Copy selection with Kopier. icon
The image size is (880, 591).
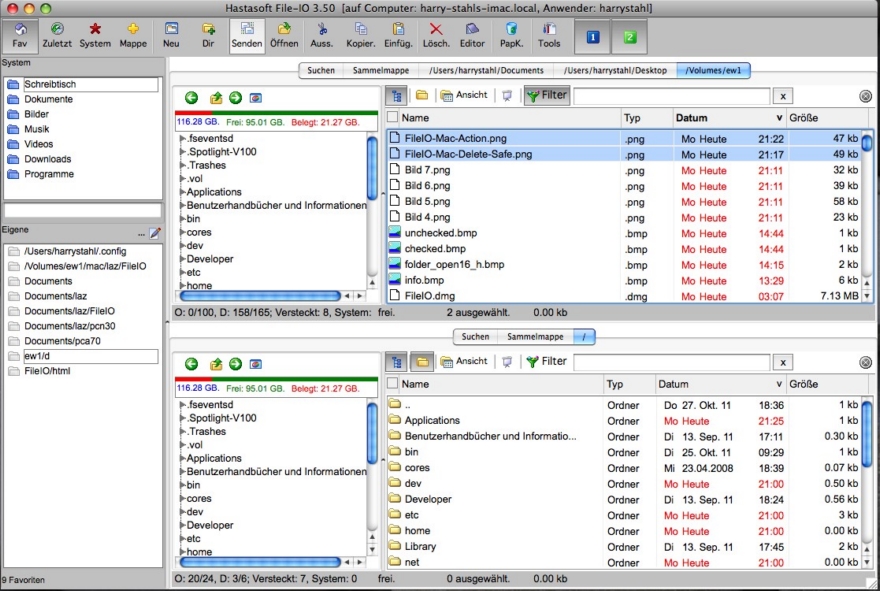tap(360, 35)
